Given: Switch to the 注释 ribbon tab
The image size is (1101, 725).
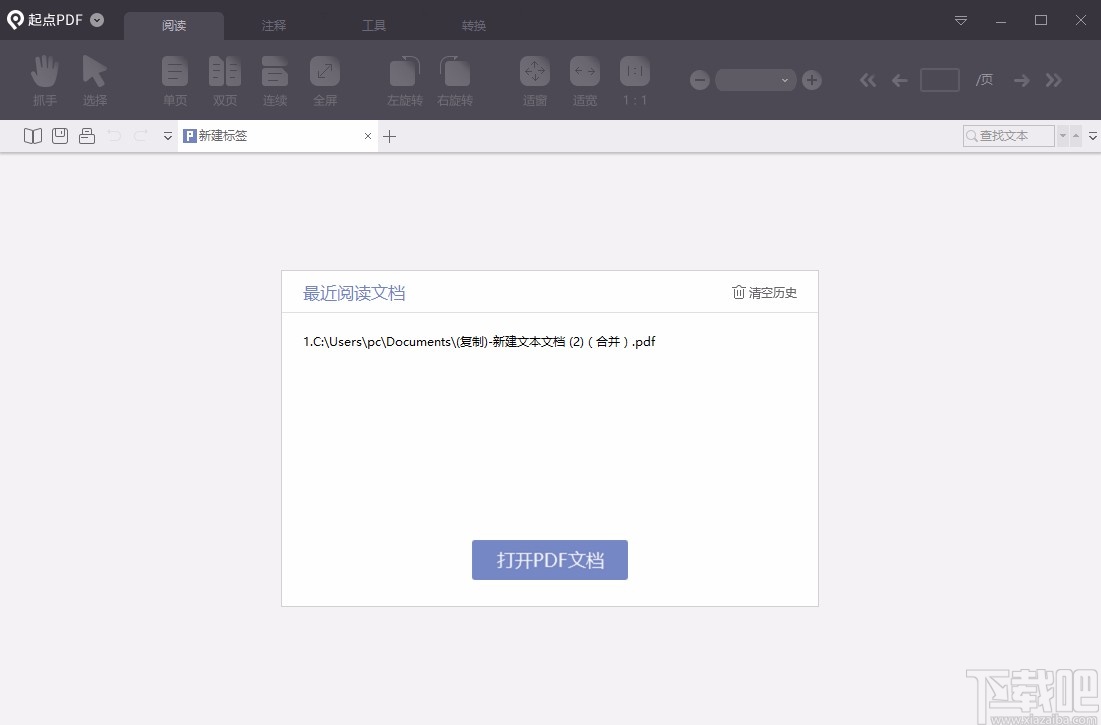Looking at the screenshot, I should click(x=274, y=24).
